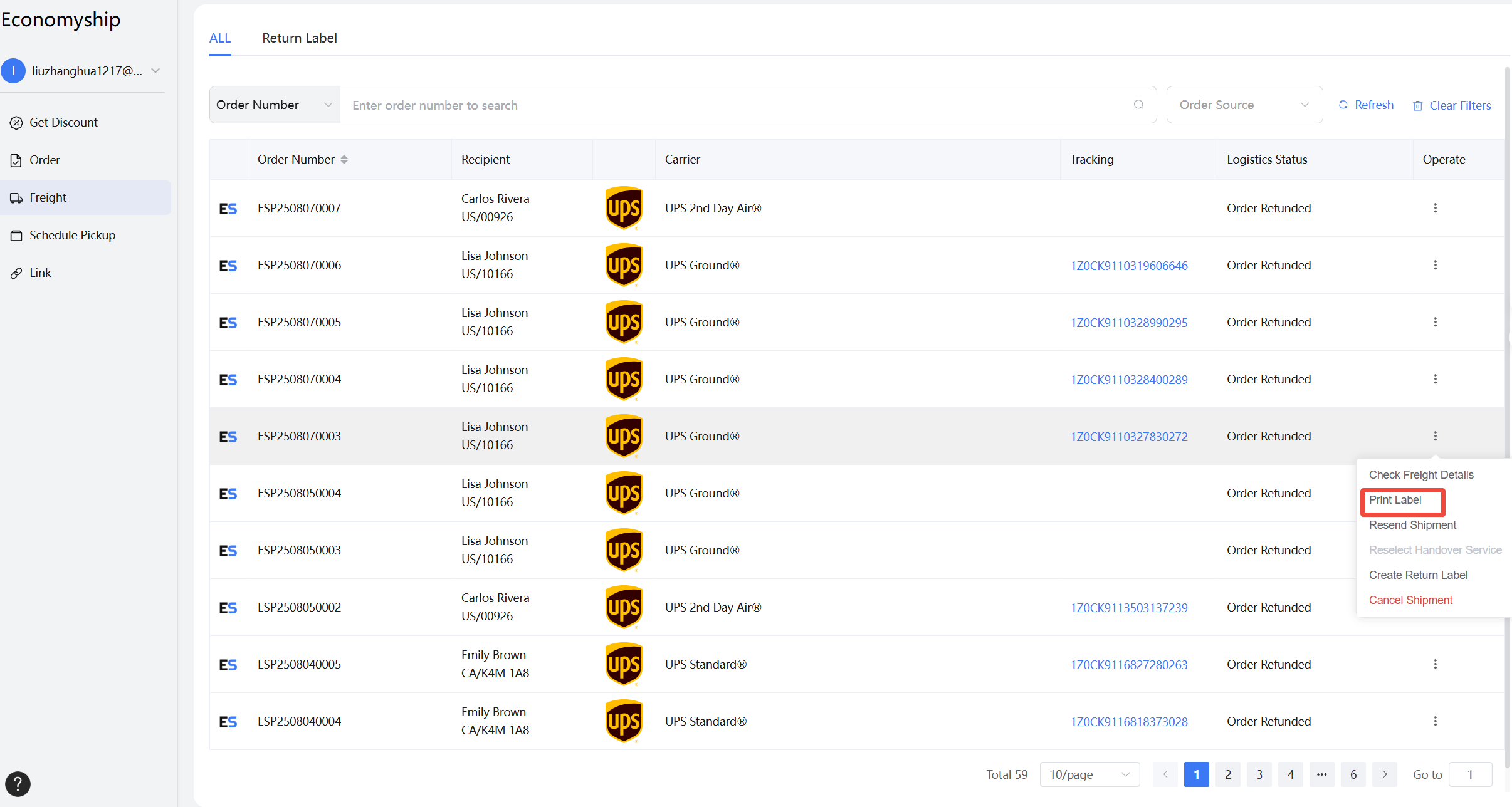Screen dimensions: 1512x807
Task: Open the three-dot menu for ESP2508040004
Action: (1435, 721)
